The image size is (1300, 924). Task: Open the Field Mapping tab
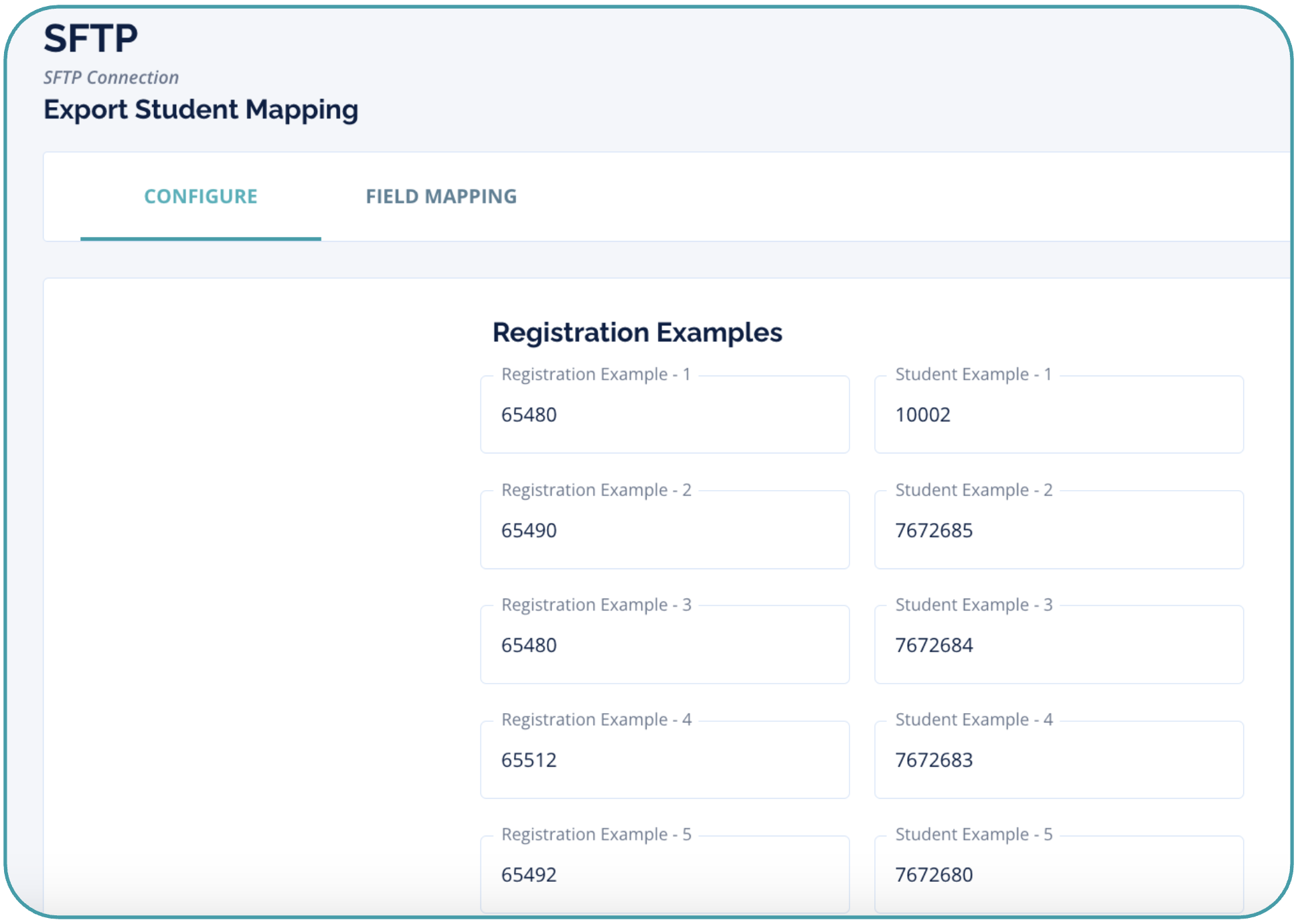point(441,196)
